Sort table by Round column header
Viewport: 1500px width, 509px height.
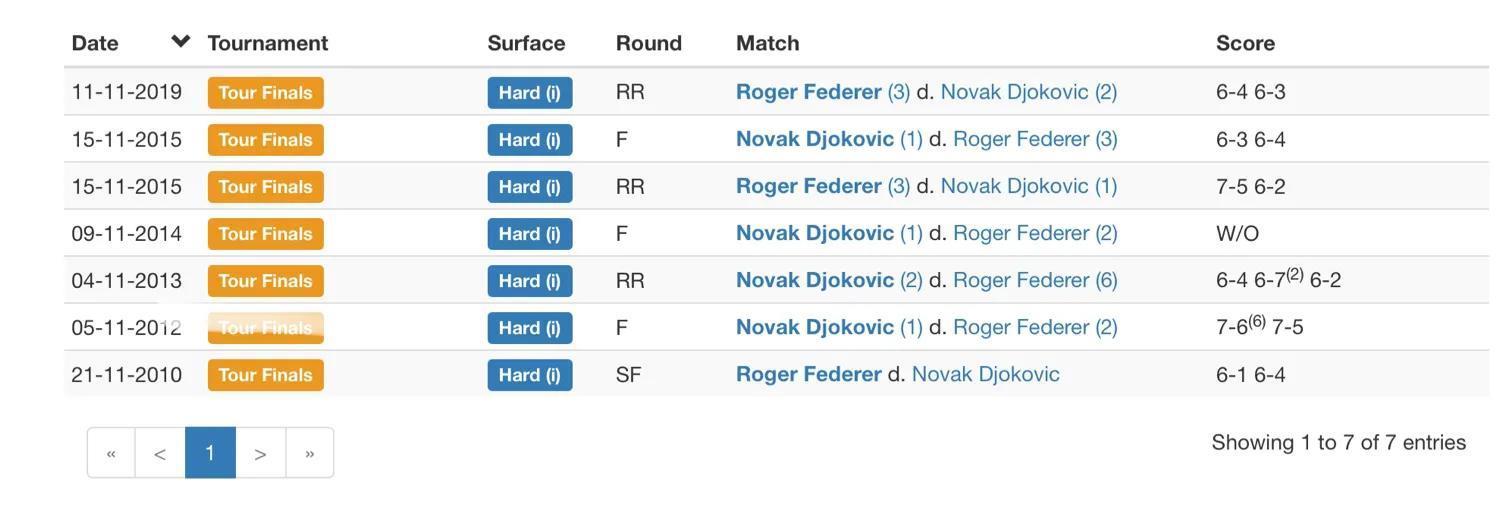click(649, 43)
